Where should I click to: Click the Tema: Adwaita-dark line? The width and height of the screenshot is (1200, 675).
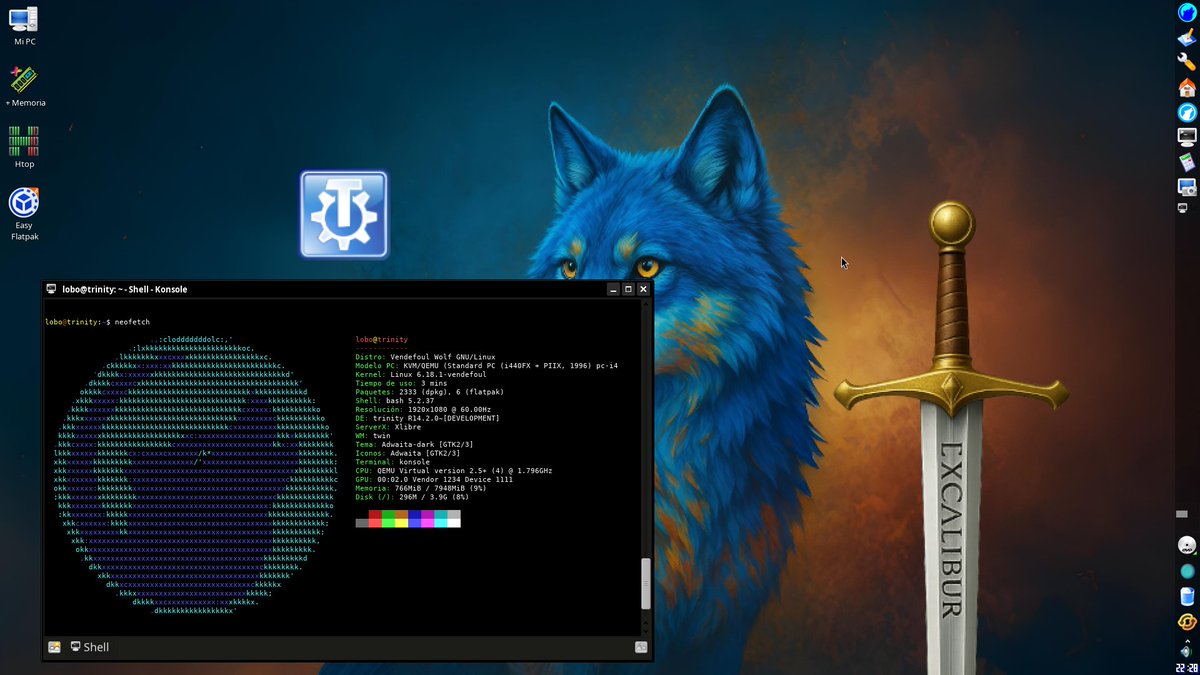coord(414,444)
